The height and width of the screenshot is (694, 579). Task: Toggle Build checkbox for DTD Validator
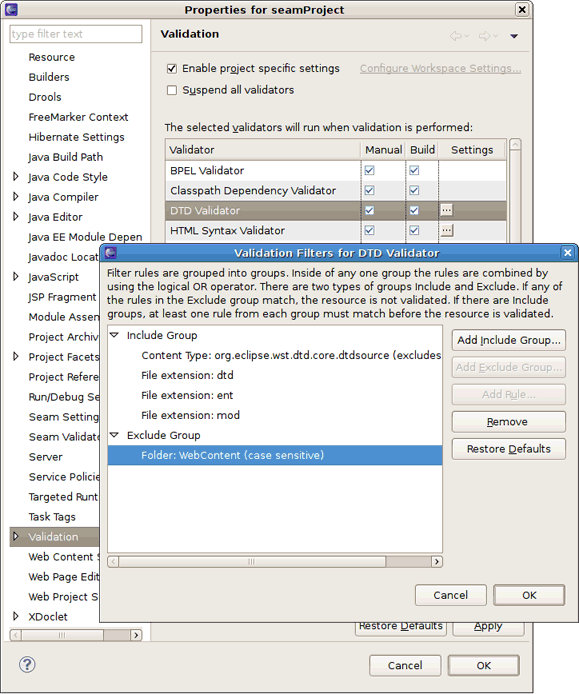coord(414,210)
